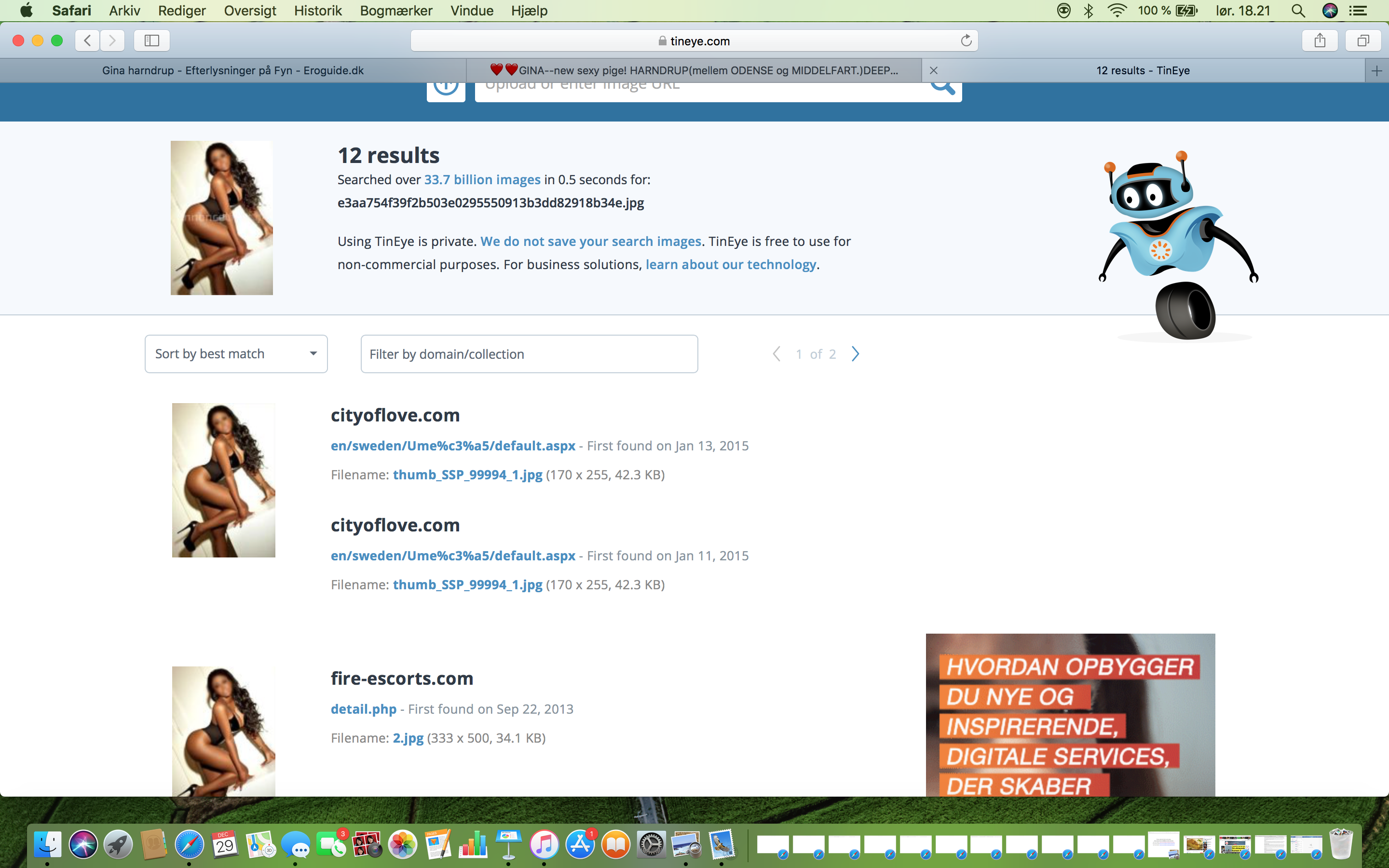Open System Preferences in Dock
This screenshot has width=1389, height=868.
pyautogui.click(x=652, y=844)
